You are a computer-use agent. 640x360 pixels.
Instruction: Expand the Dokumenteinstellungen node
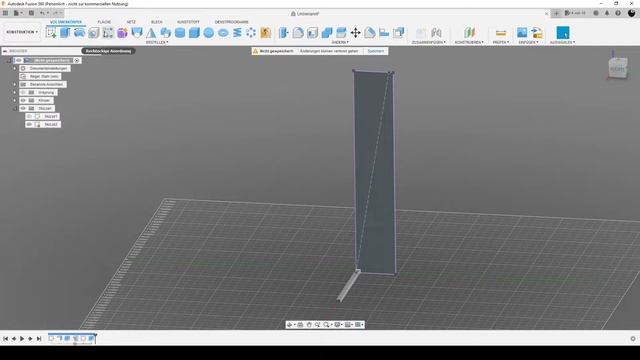click(x=15, y=69)
